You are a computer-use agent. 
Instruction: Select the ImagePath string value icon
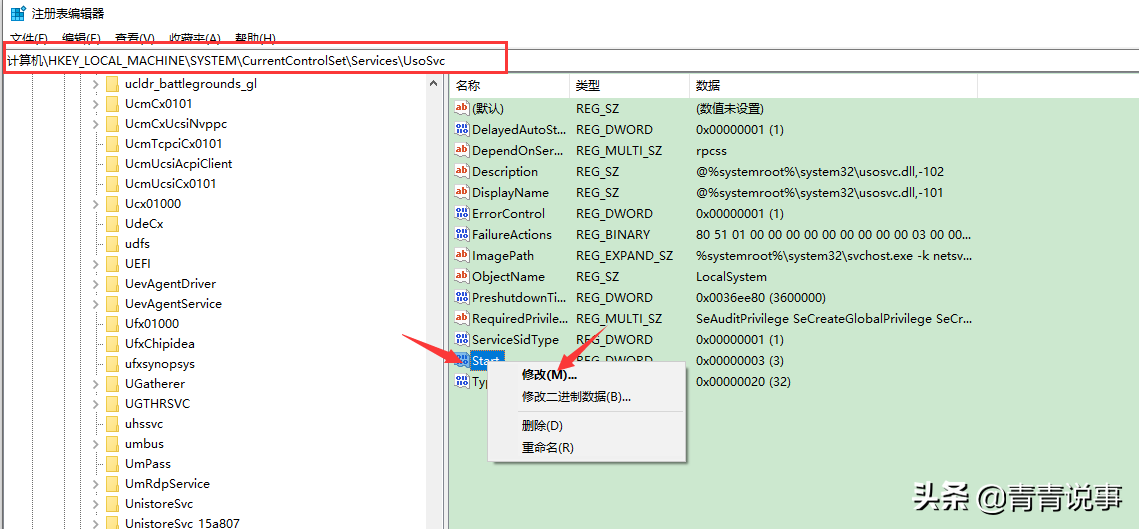click(x=461, y=255)
